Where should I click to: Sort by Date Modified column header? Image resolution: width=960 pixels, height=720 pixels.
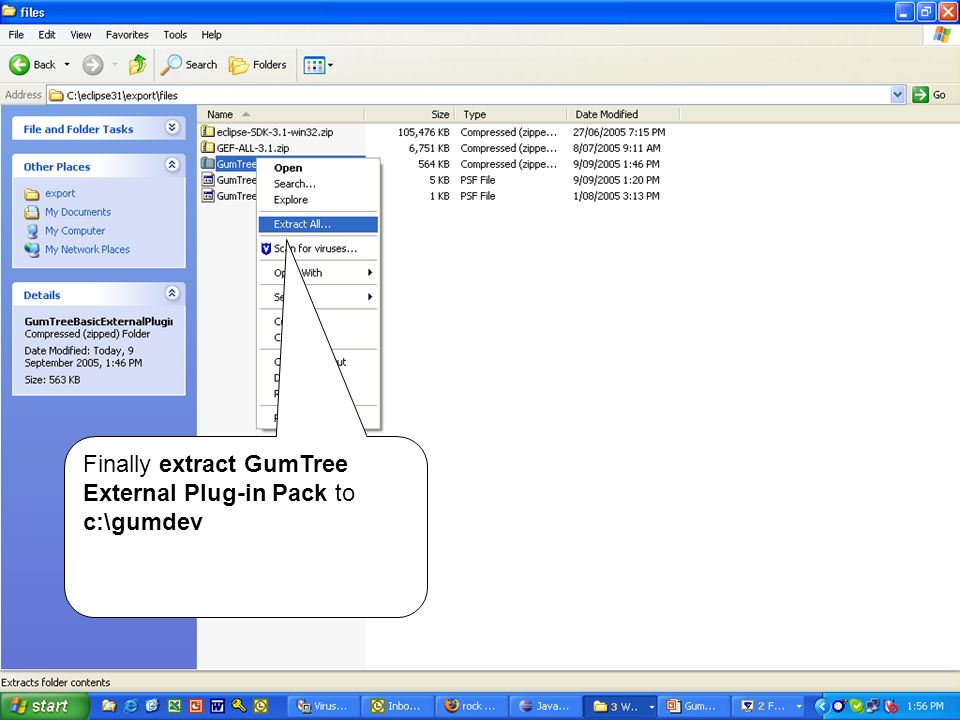[x=623, y=114]
